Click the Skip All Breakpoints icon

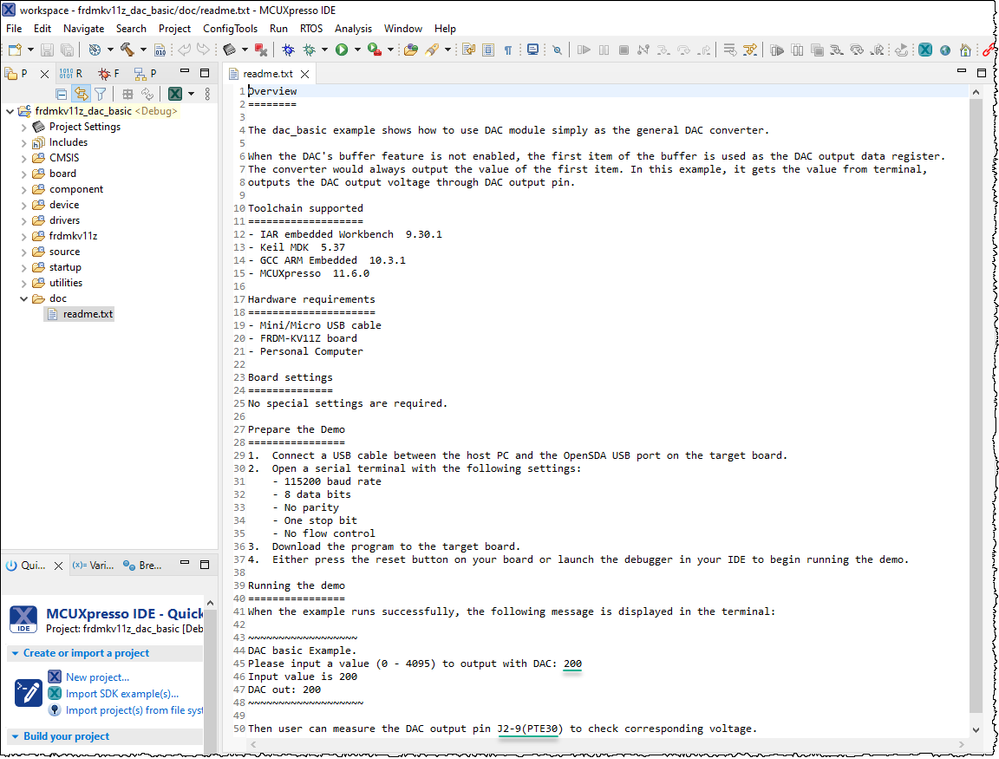pyautogui.click(x=557, y=50)
